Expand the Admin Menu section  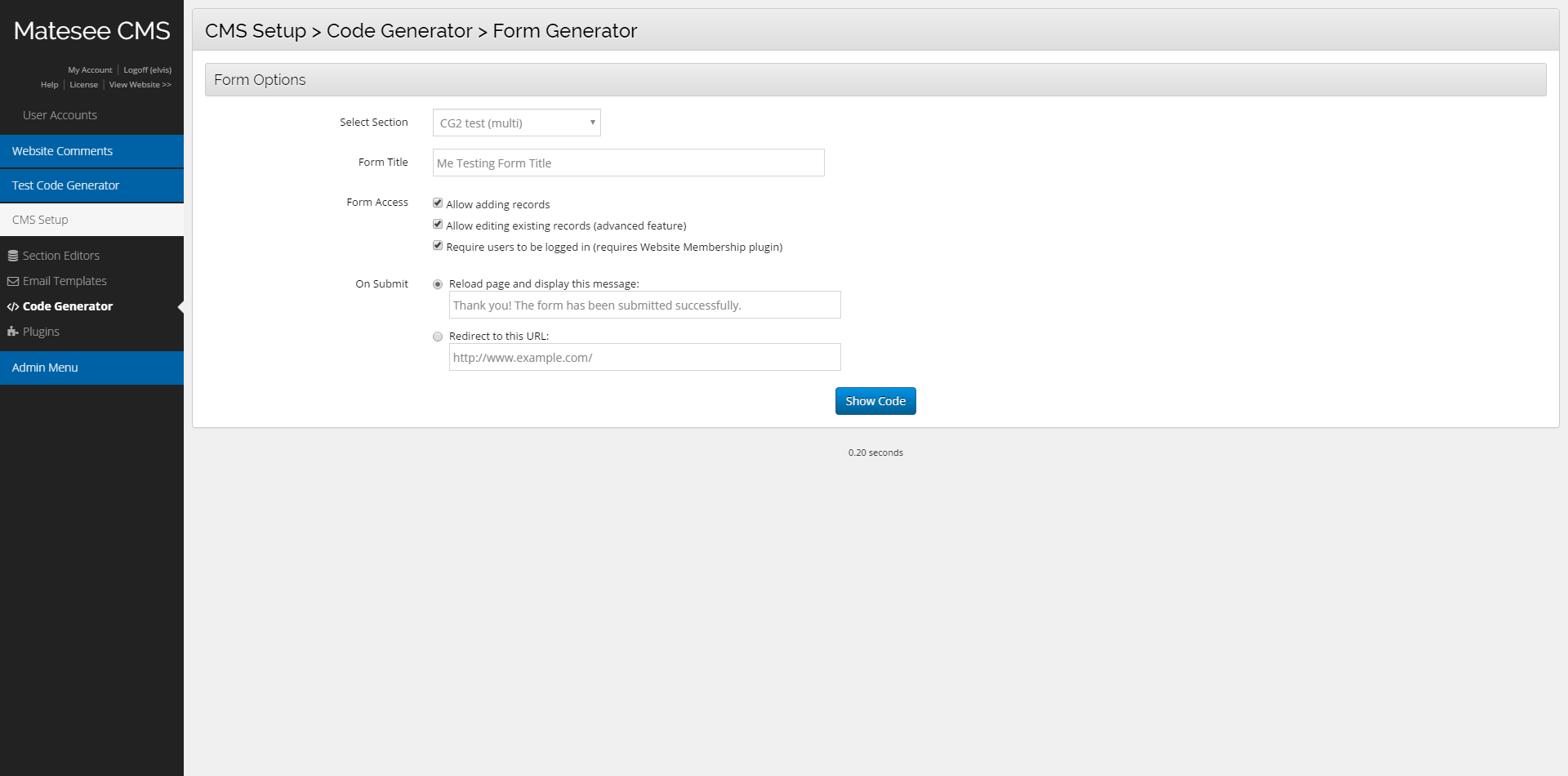[x=45, y=368]
